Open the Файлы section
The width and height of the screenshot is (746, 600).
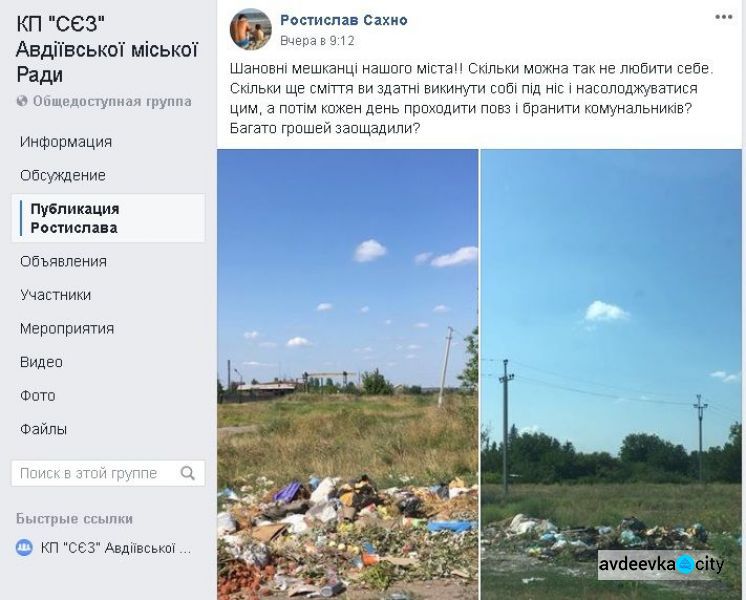43,429
